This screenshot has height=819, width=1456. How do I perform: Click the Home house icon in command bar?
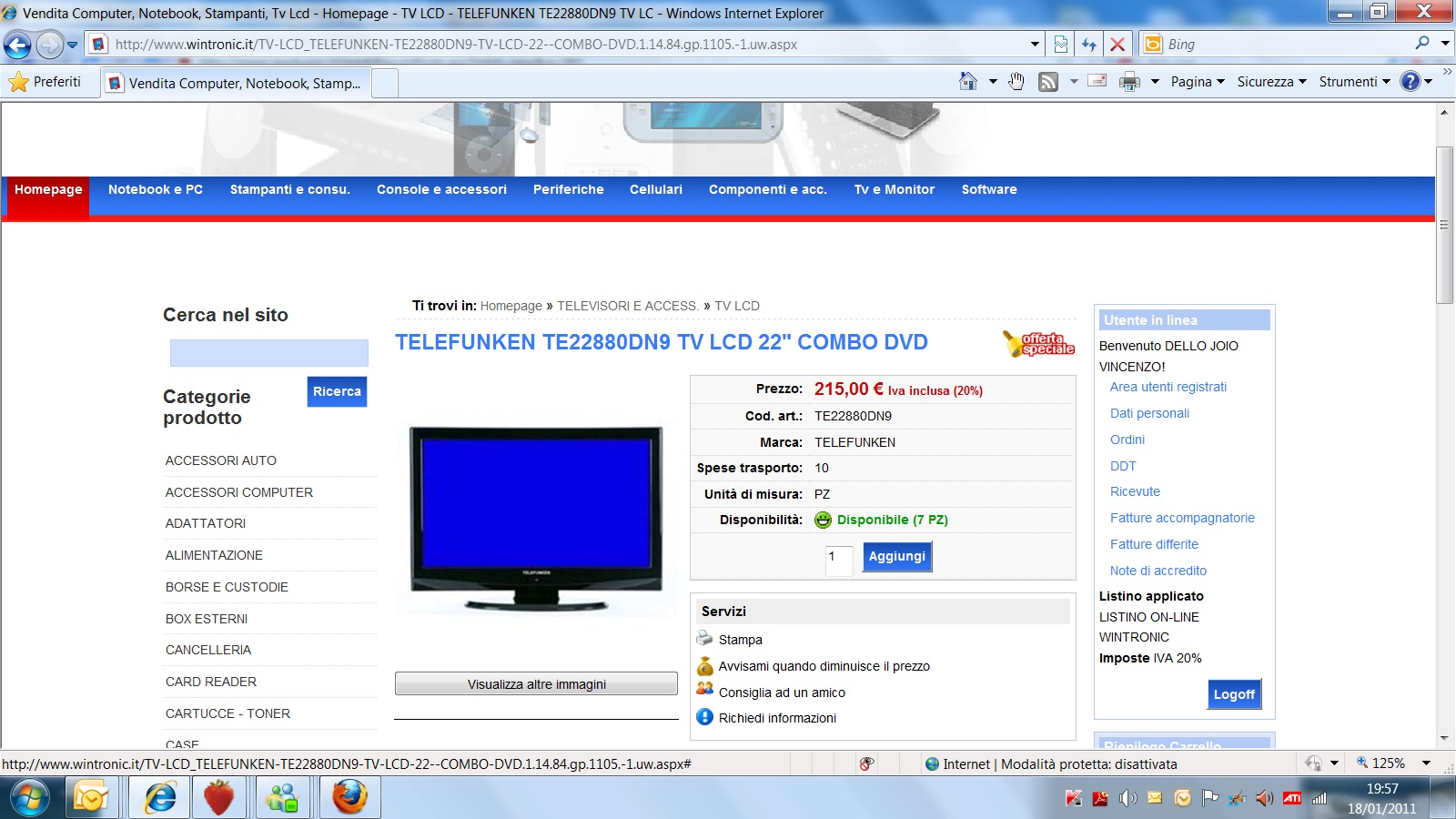tap(968, 81)
